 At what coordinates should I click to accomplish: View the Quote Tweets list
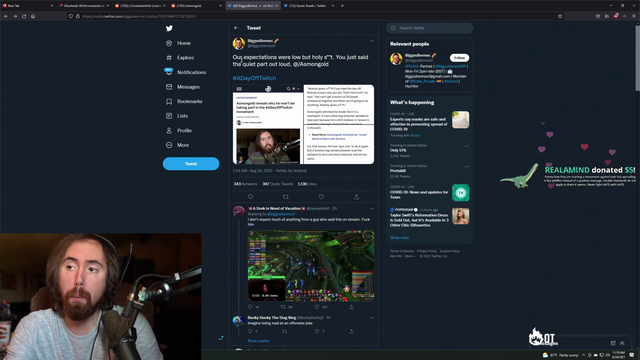pyautogui.click(x=278, y=184)
